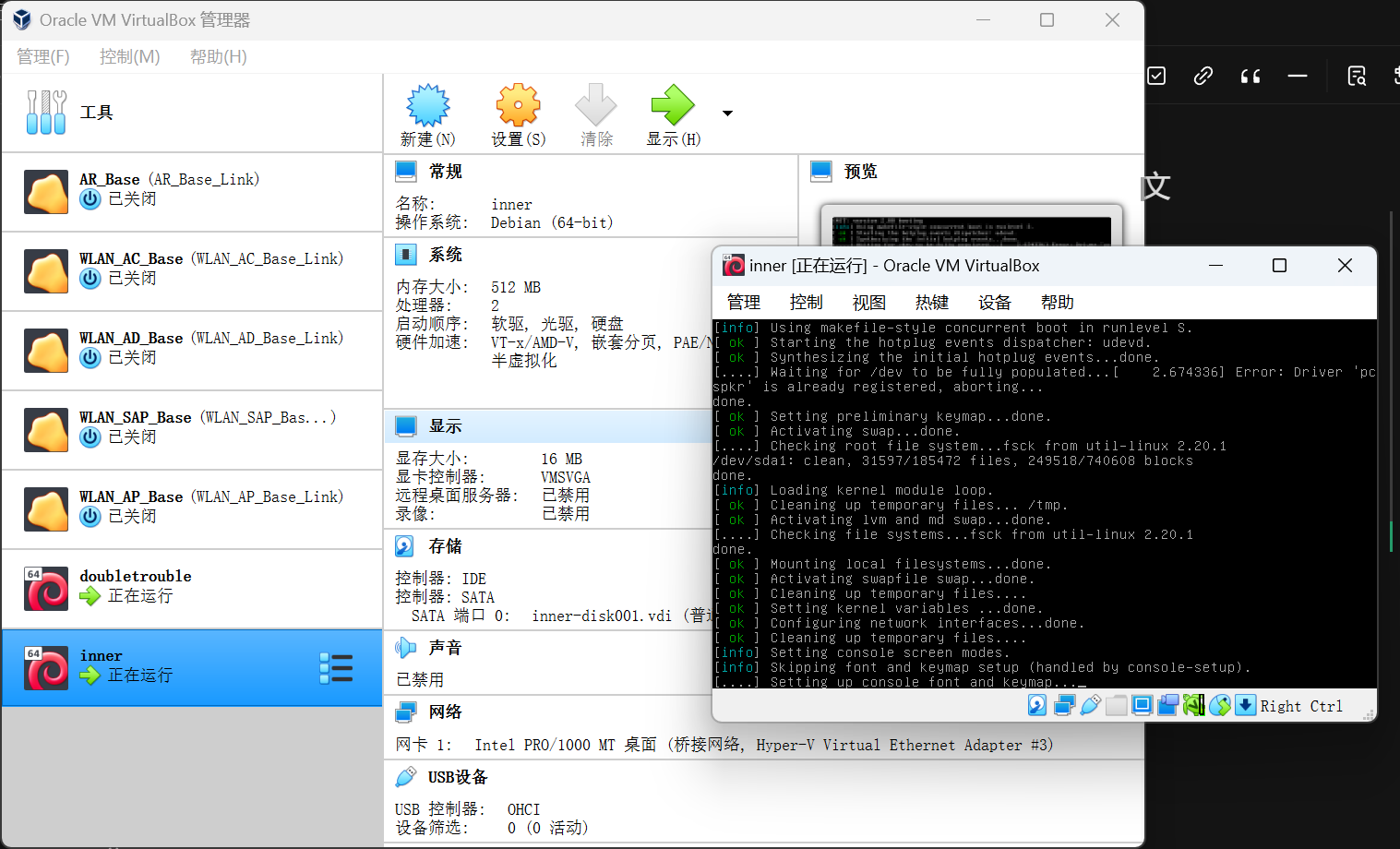This screenshot has width=1400, height=849.
Task: Open 热键 menu in inner VM window
Action: pyautogui.click(x=932, y=303)
